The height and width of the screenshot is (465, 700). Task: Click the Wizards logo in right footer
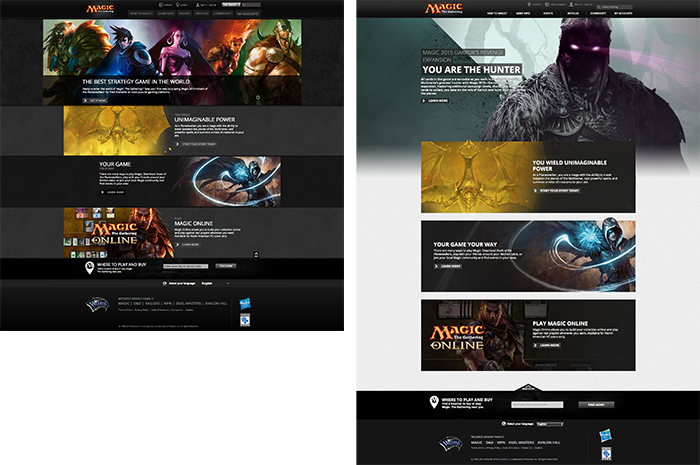pyautogui.click(x=451, y=444)
